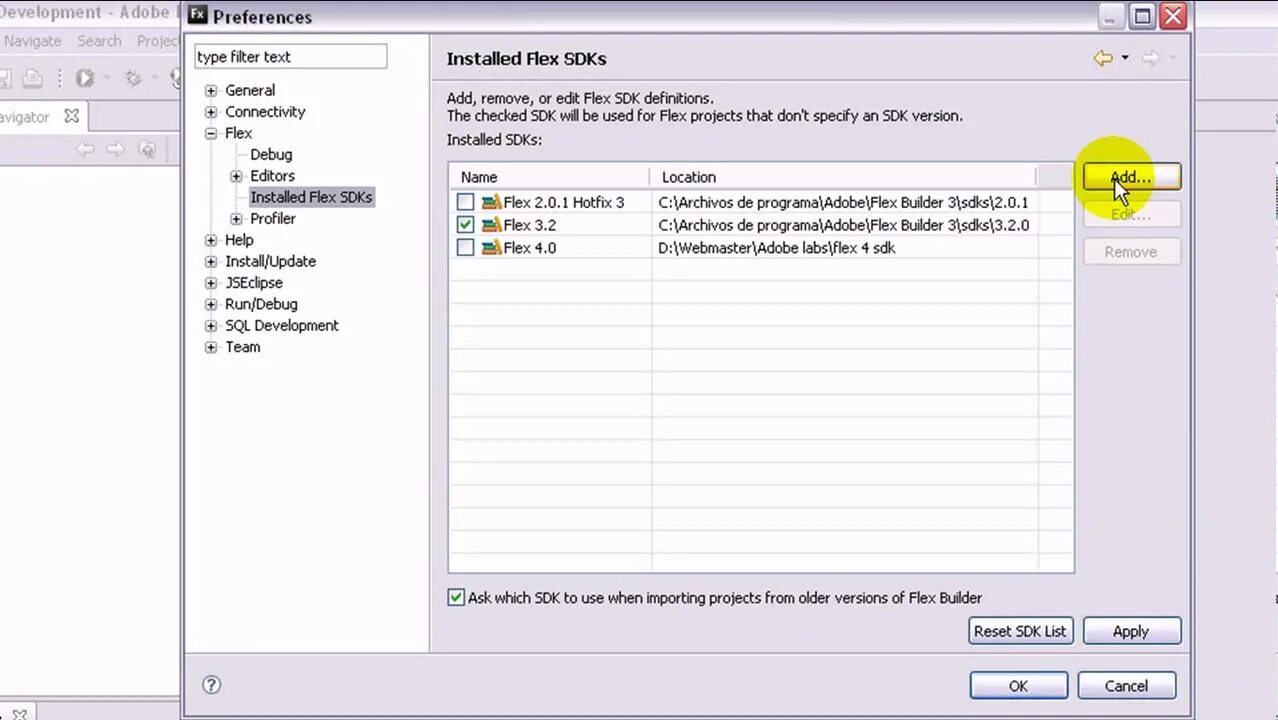
Task: Click the Navigator up-level icon
Action: (x=147, y=149)
